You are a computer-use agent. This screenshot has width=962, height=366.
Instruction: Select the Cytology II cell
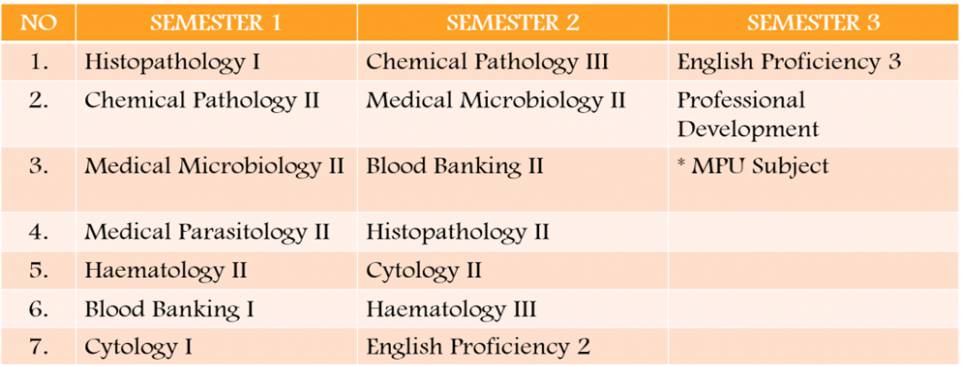click(512, 270)
